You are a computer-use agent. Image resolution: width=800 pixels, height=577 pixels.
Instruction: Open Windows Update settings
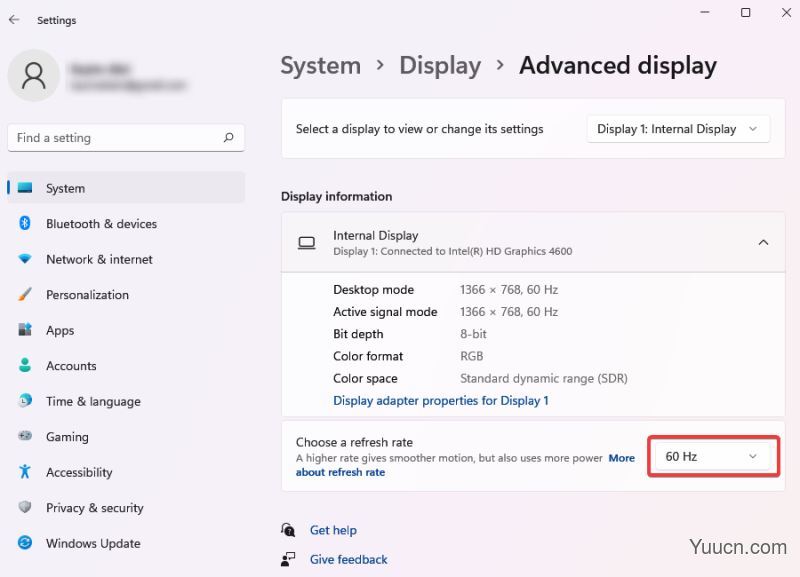click(x=126, y=543)
